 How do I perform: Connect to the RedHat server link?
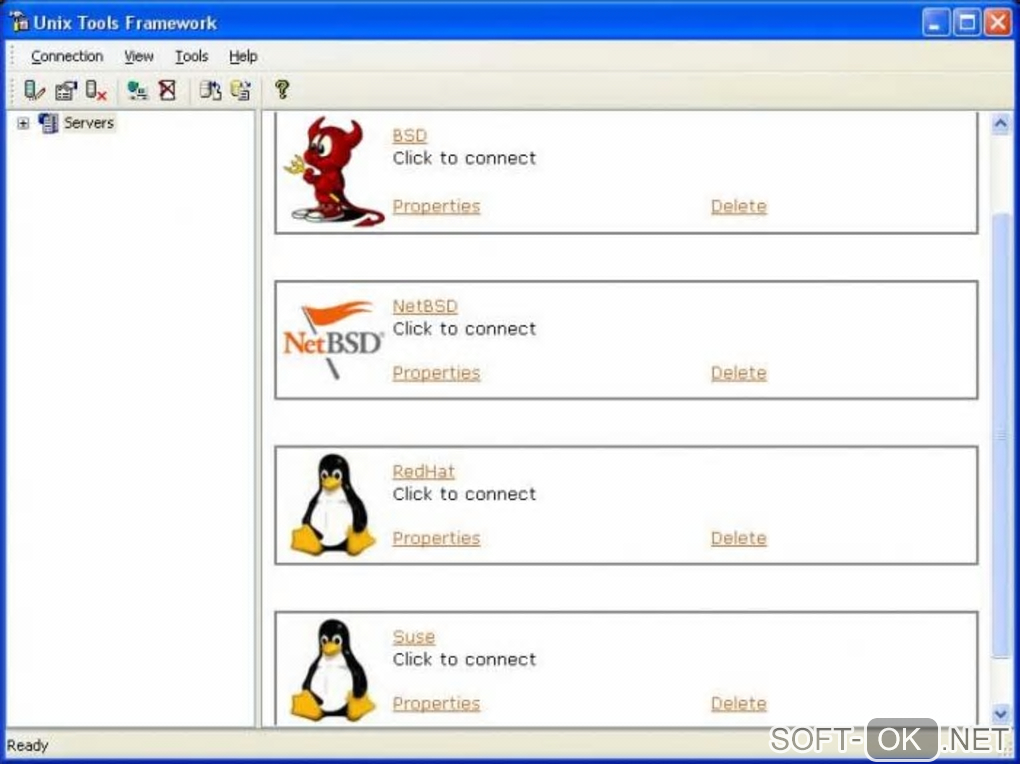point(423,471)
